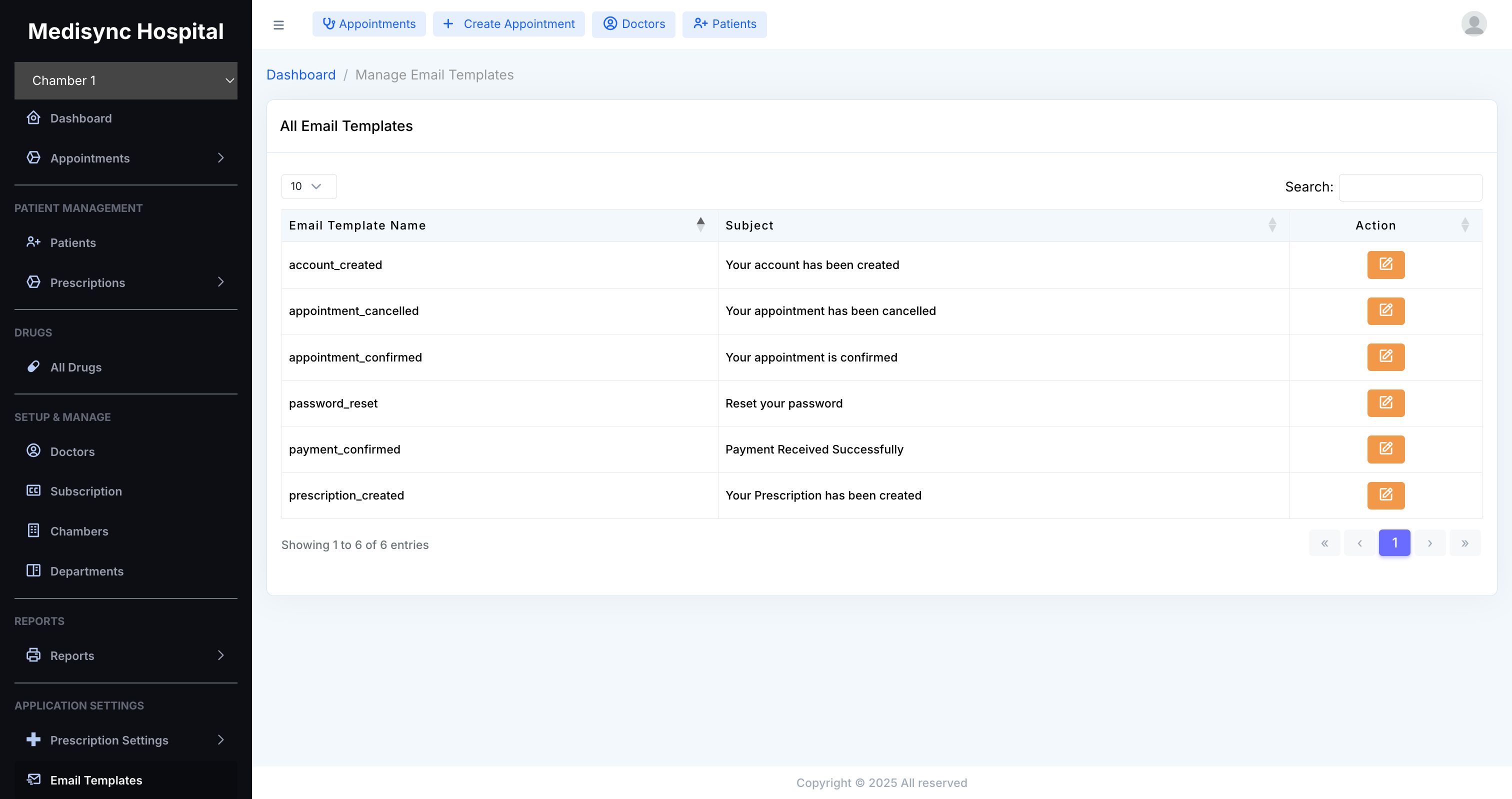This screenshot has width=1512, height=799.
Task: Click the Subscription sidebar icon
Action: [34, 491]
